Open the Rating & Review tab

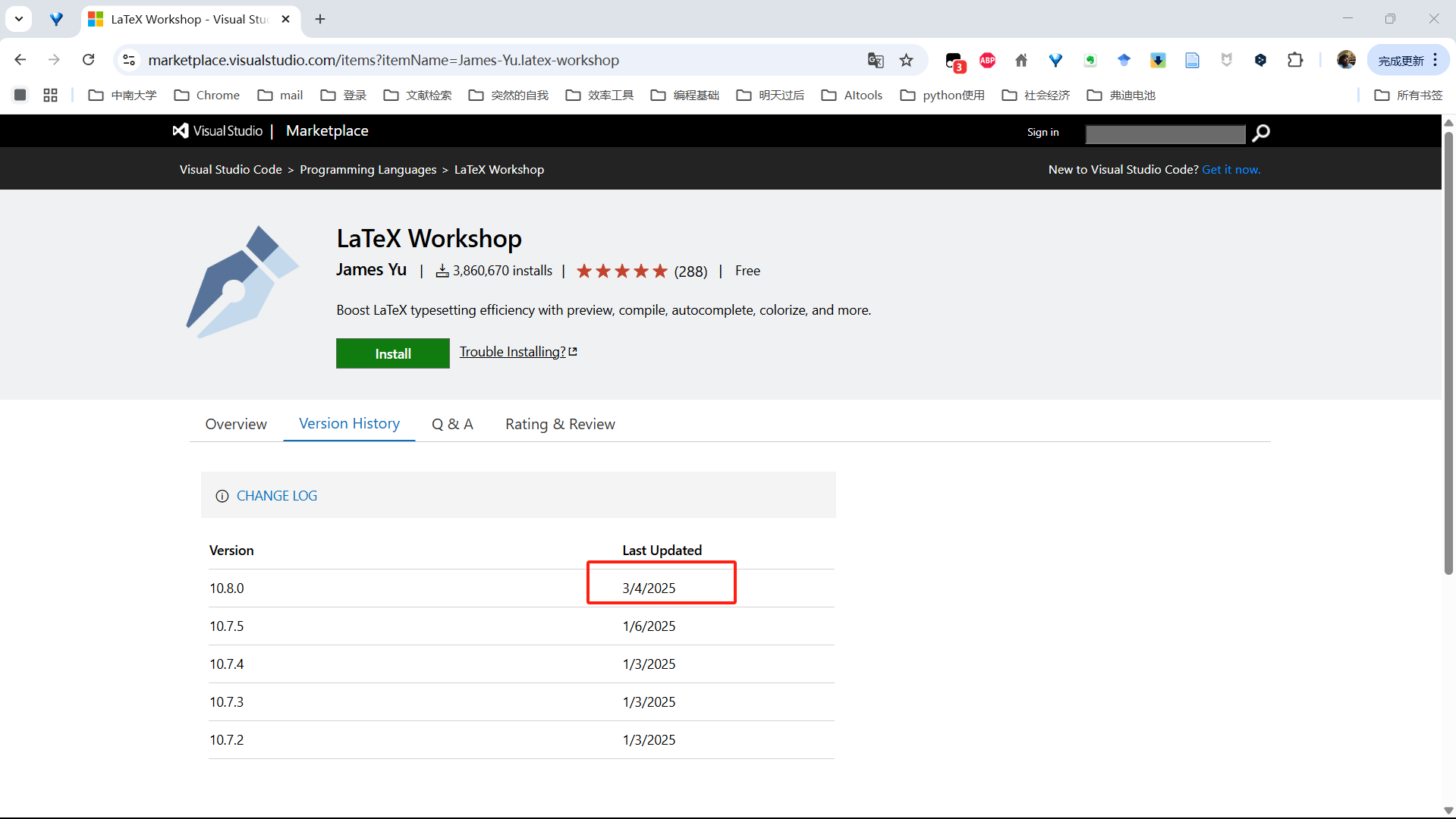point(560,424)
